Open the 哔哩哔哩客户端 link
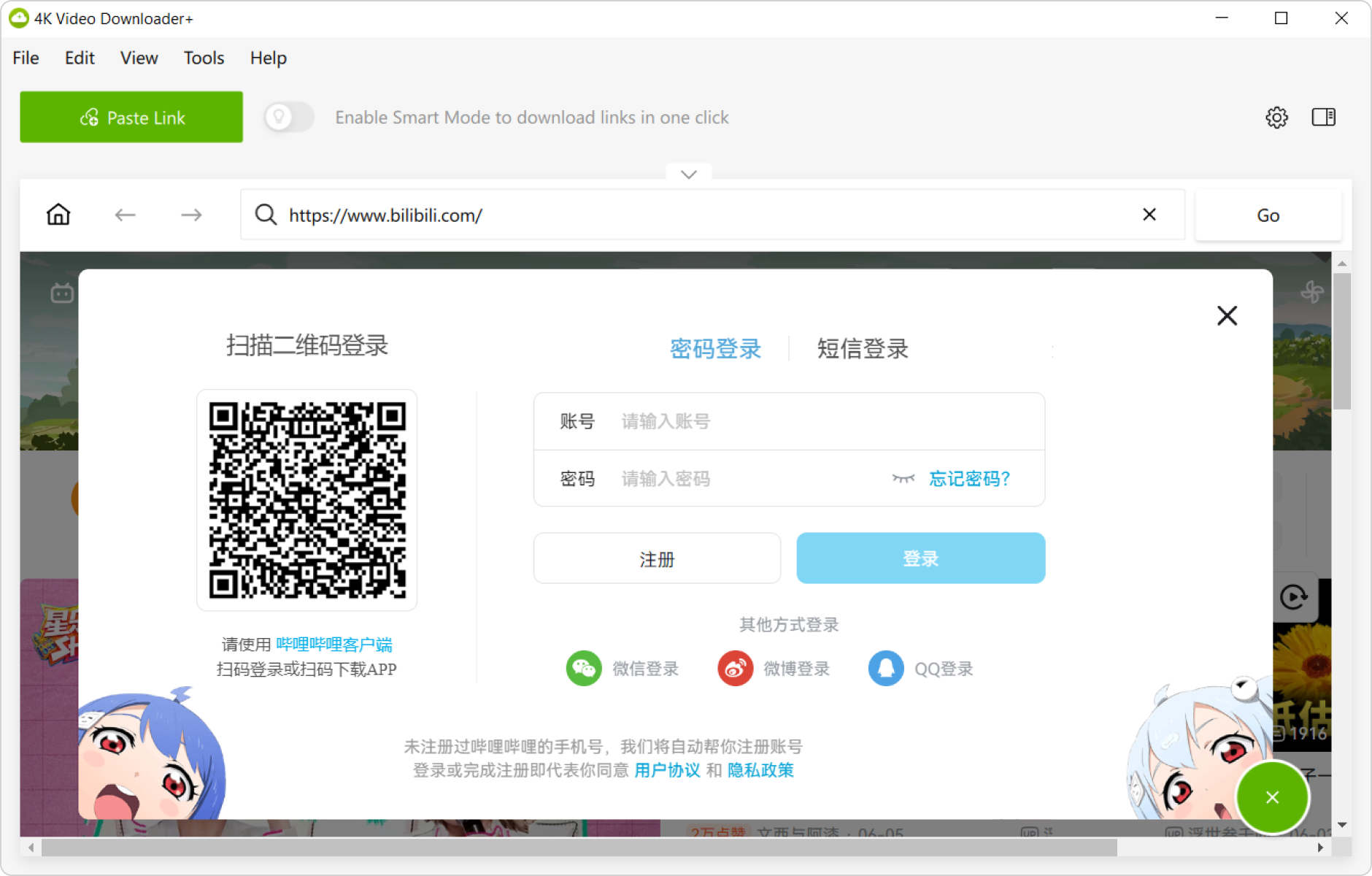Viewport: 1372px width, 876px height. coord(334,645)
